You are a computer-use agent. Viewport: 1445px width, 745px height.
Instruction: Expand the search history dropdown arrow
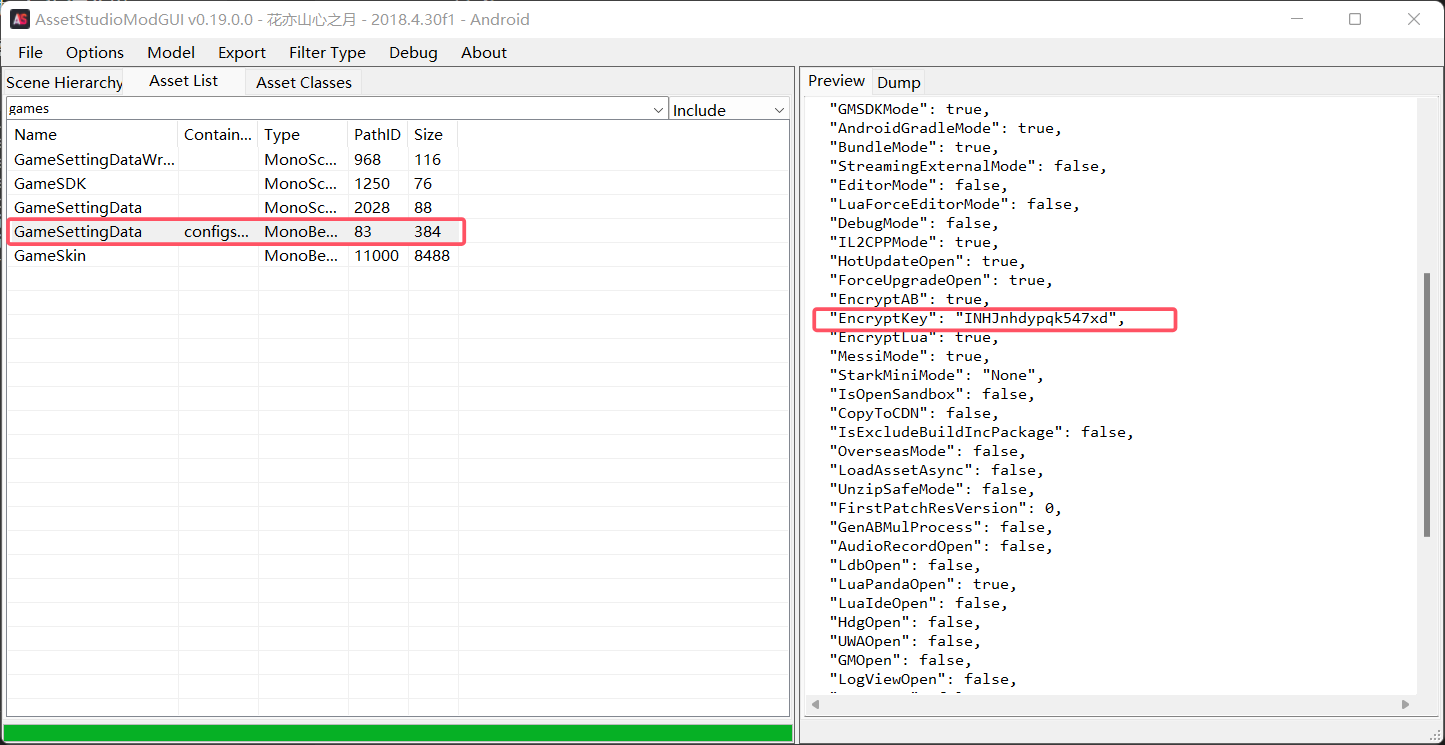[x=658, y=109]
